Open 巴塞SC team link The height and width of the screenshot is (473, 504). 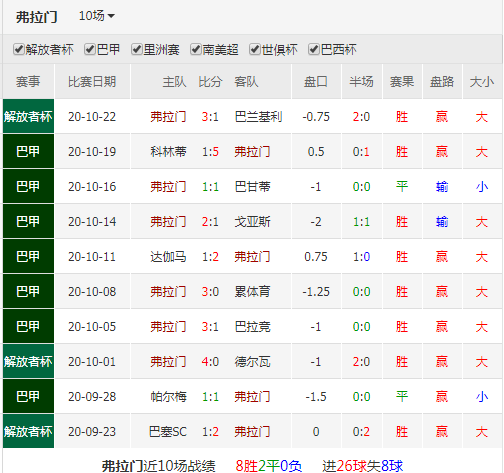point(168,432)
